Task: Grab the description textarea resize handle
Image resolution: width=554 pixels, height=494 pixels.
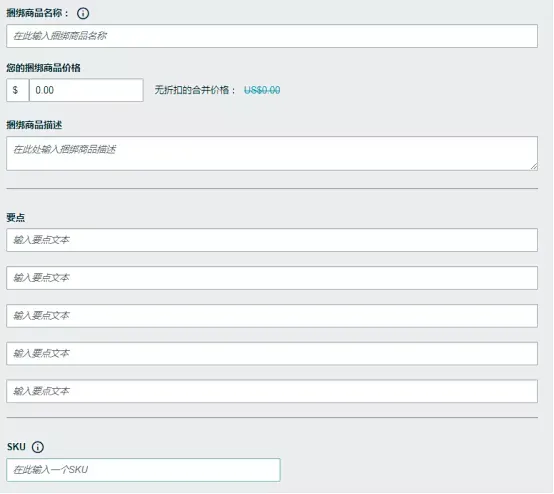Action: click(x=534, y=166)
